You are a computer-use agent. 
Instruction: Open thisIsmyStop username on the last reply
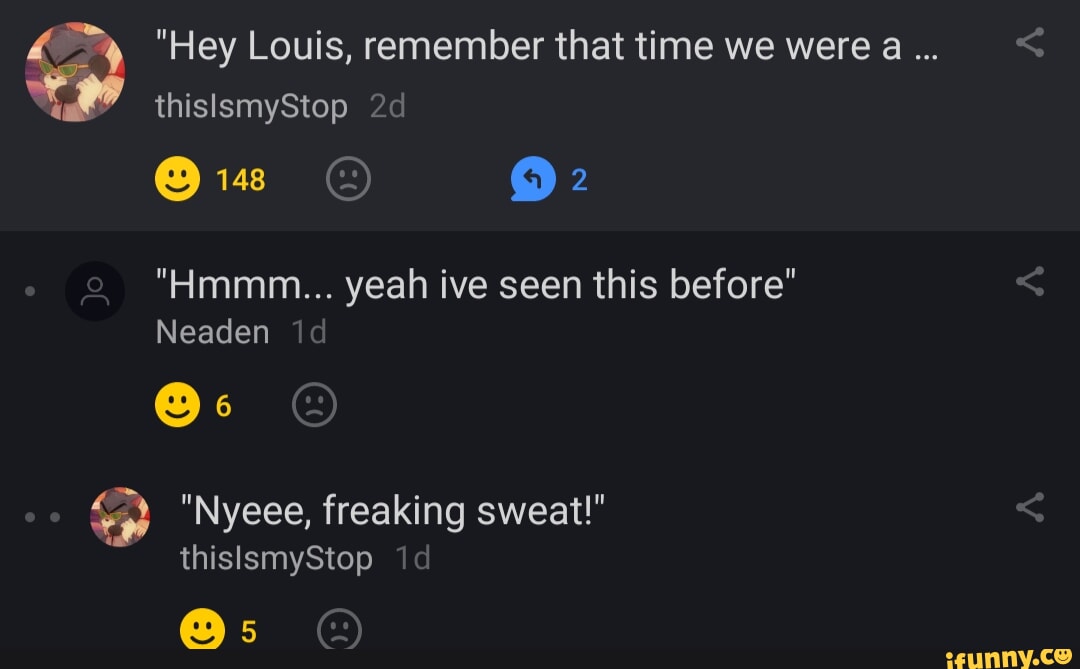tap(276, 558)
